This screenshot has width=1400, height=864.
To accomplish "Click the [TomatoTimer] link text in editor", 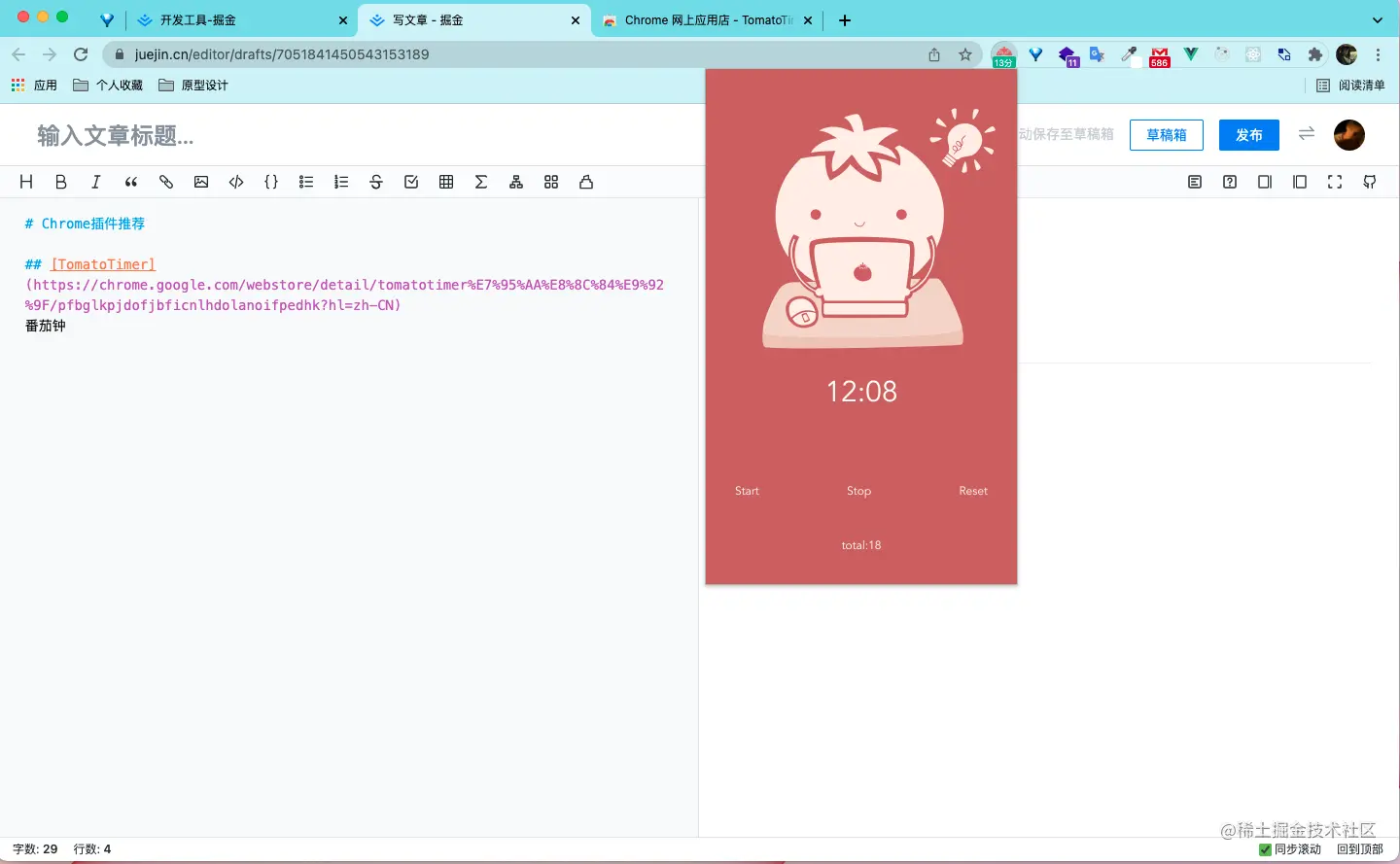I will click(x=103, y=264).
